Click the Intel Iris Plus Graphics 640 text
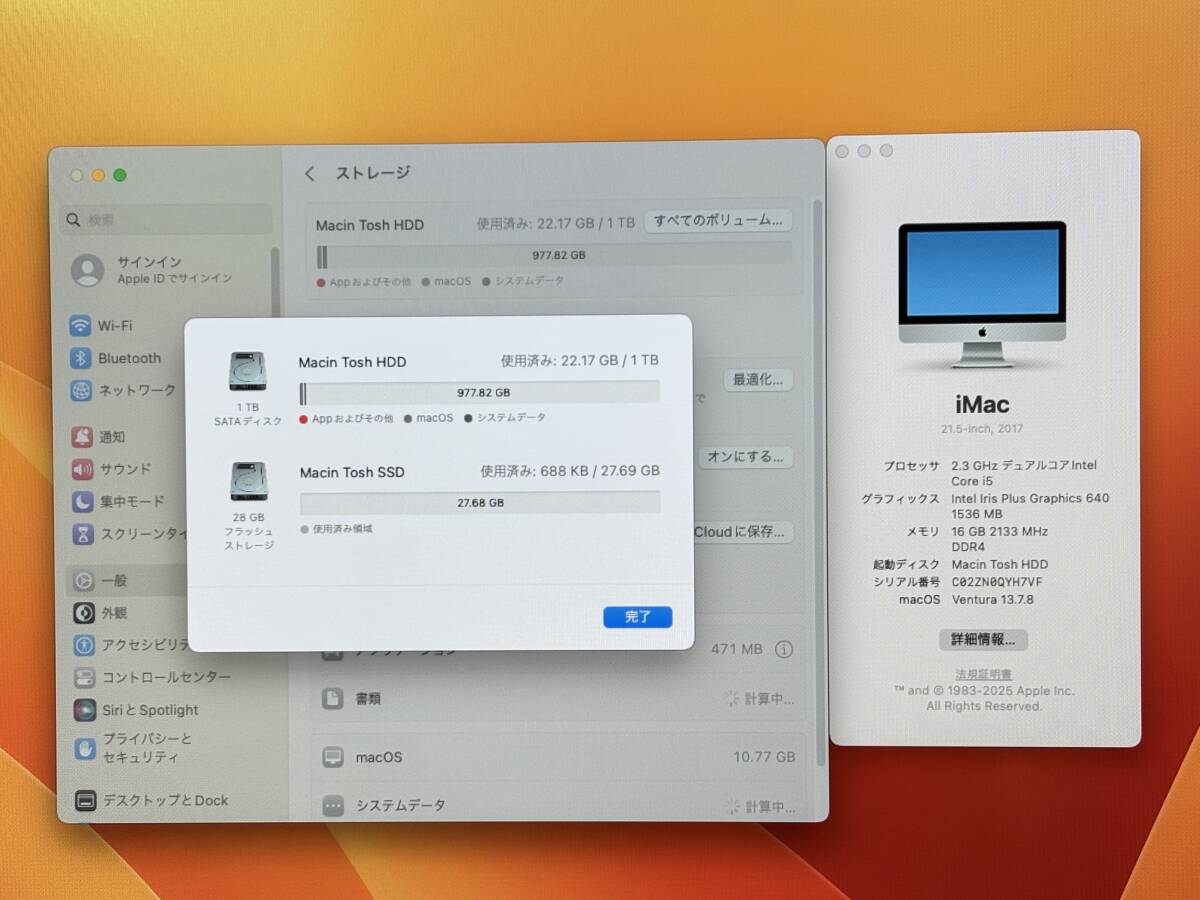1200x900 pixels. click(x=1030, y=498)
